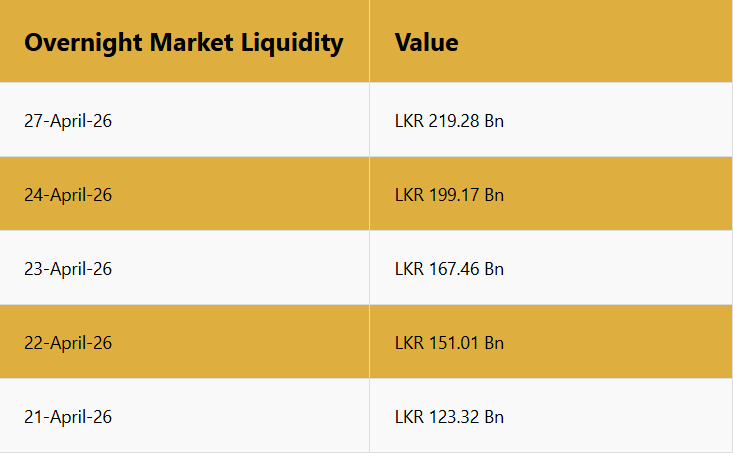Click "LKR" in the 27-April-26 row
The height and width of the screenshot is (461, 733).
409,121
